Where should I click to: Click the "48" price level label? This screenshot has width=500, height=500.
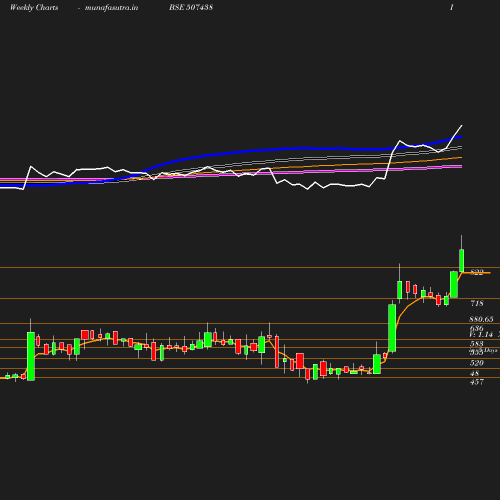(474, 373)
